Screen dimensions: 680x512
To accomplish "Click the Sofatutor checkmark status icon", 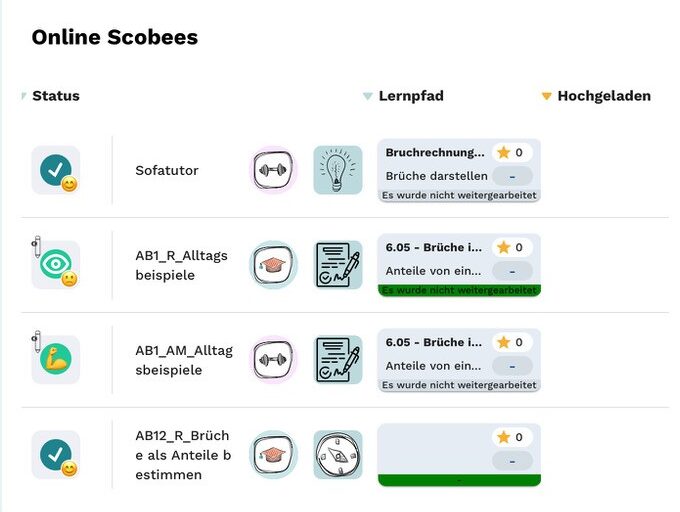I will click(x=55, y=170).
